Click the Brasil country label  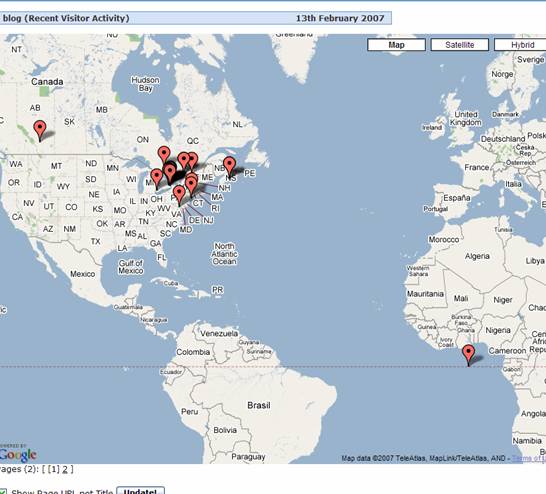coord(259,405)
